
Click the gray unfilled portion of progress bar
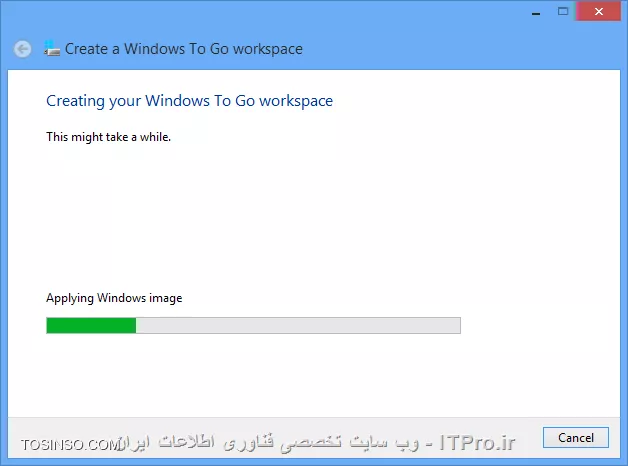pos(298,325)
